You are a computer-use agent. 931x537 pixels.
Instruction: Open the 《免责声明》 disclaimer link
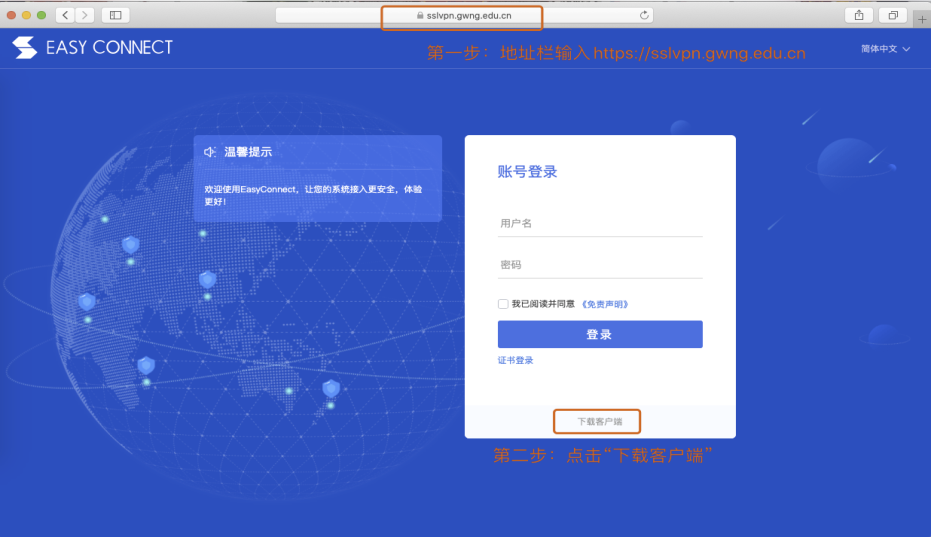click(604, 304)
